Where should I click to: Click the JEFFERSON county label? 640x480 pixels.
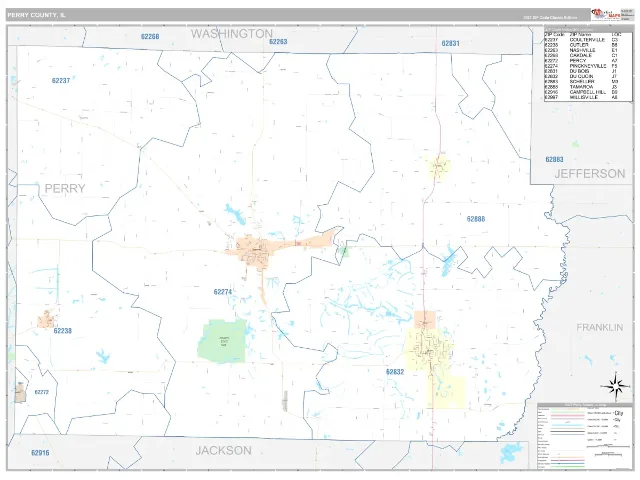click(589, 173)
